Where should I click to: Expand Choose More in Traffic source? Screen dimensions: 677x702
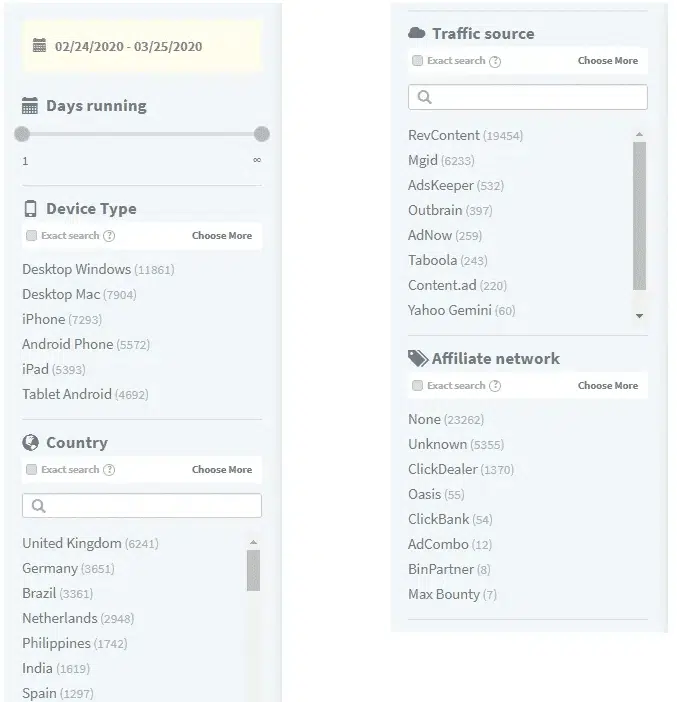(x=608, y=61)
